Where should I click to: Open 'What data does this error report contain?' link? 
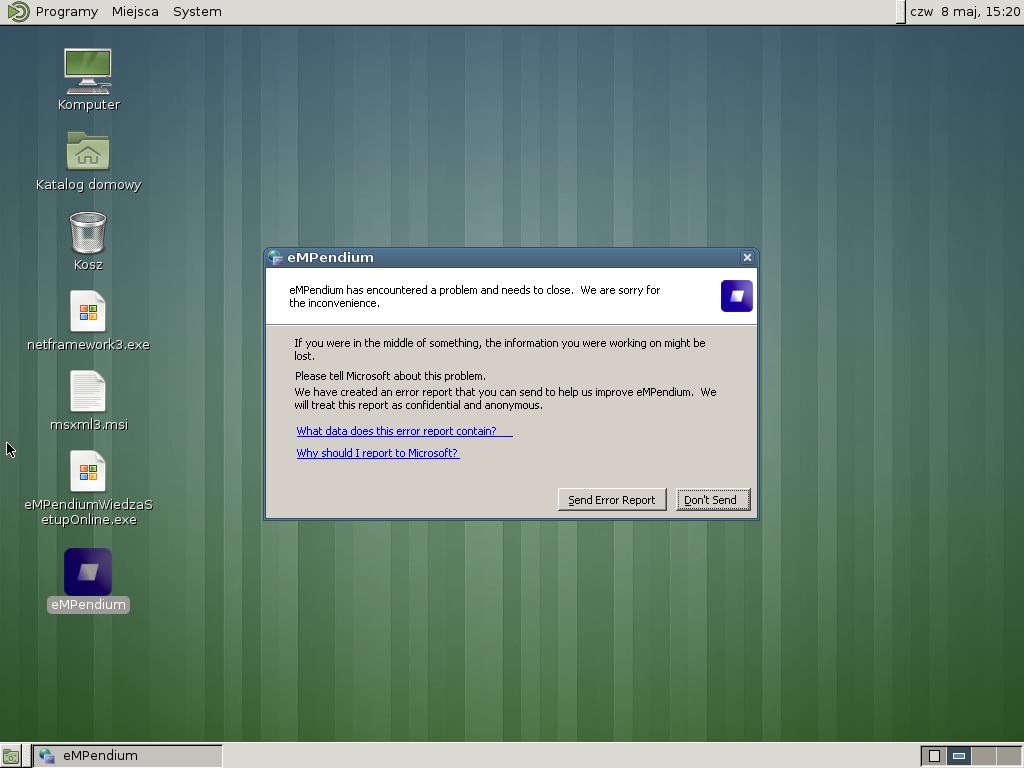404,431
